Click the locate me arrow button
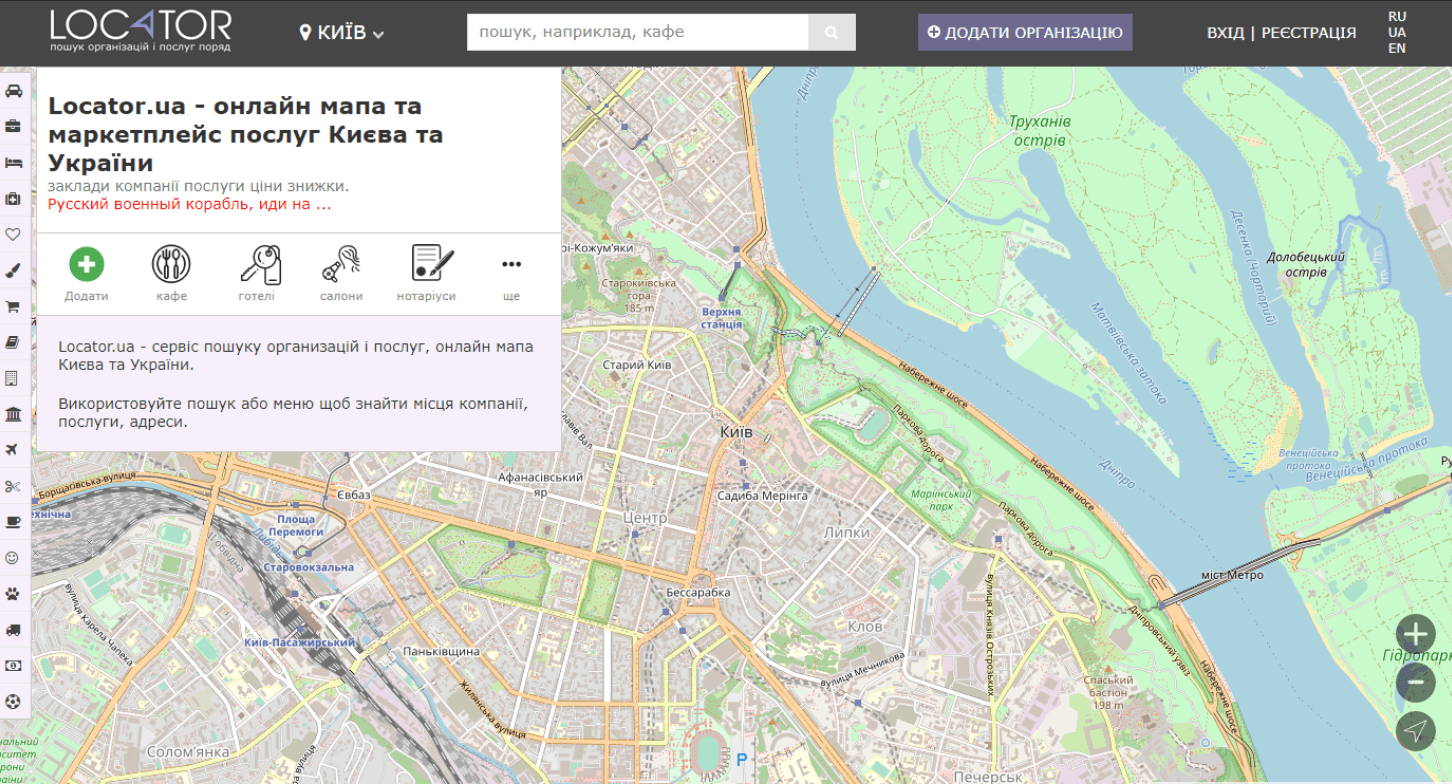The image size is (1452, 784). (1415, 731)
